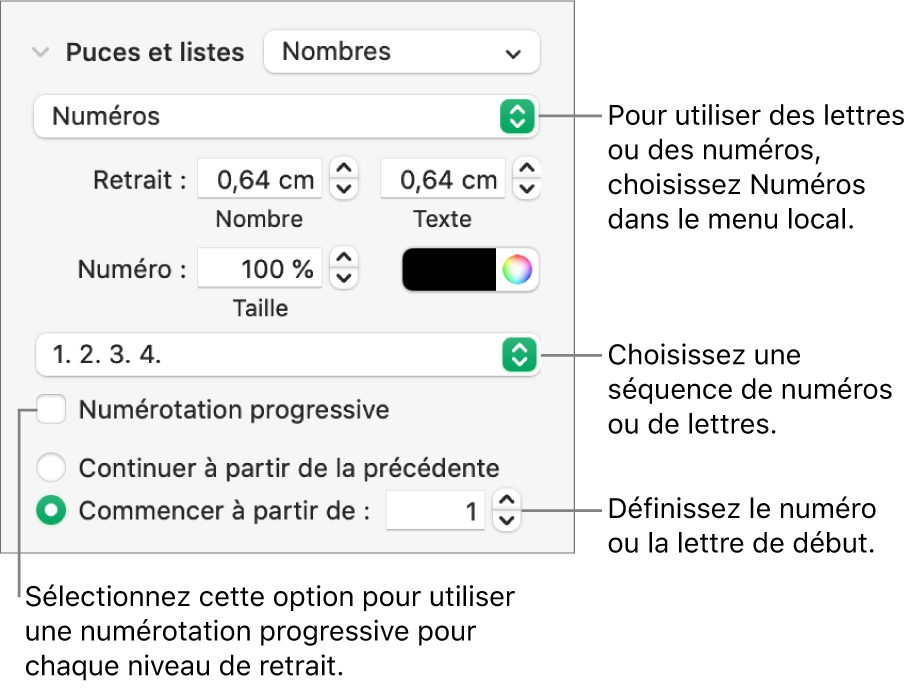Click the starting number input field
Viewport: 920px width, 692px height.
click(436, 512)
